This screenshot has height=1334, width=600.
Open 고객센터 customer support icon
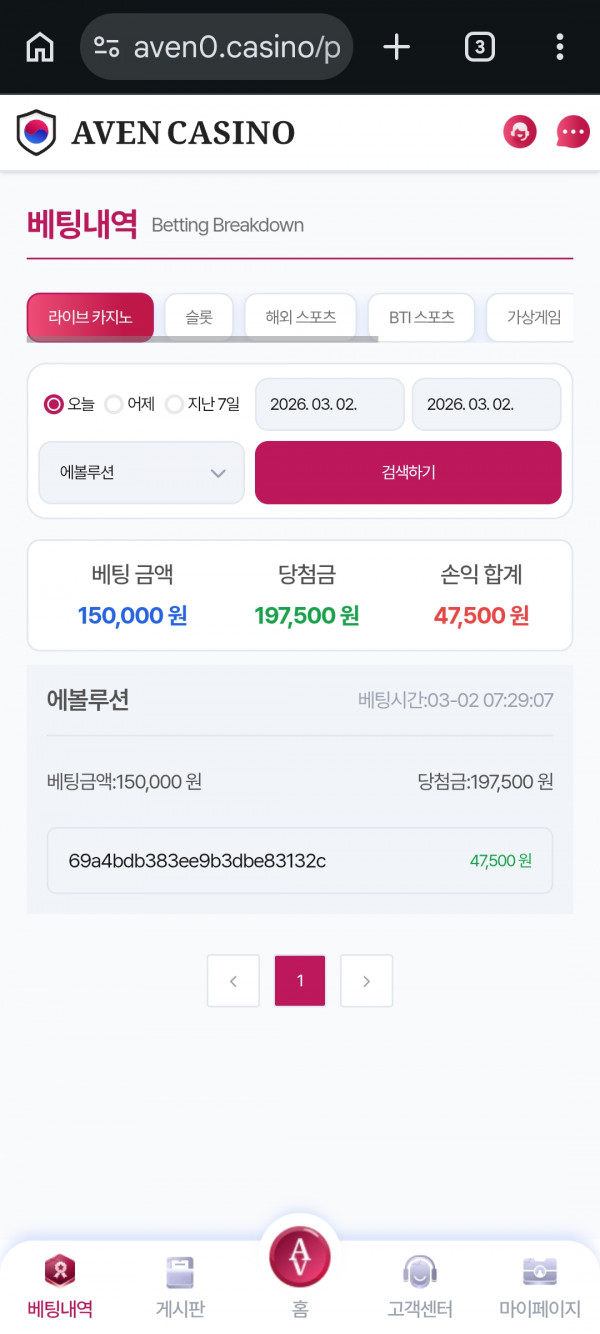click(x=419, y=1285)
